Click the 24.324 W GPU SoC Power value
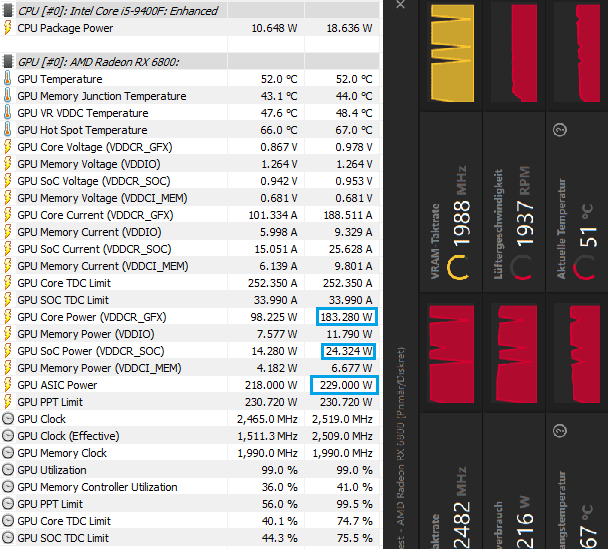 349,351
